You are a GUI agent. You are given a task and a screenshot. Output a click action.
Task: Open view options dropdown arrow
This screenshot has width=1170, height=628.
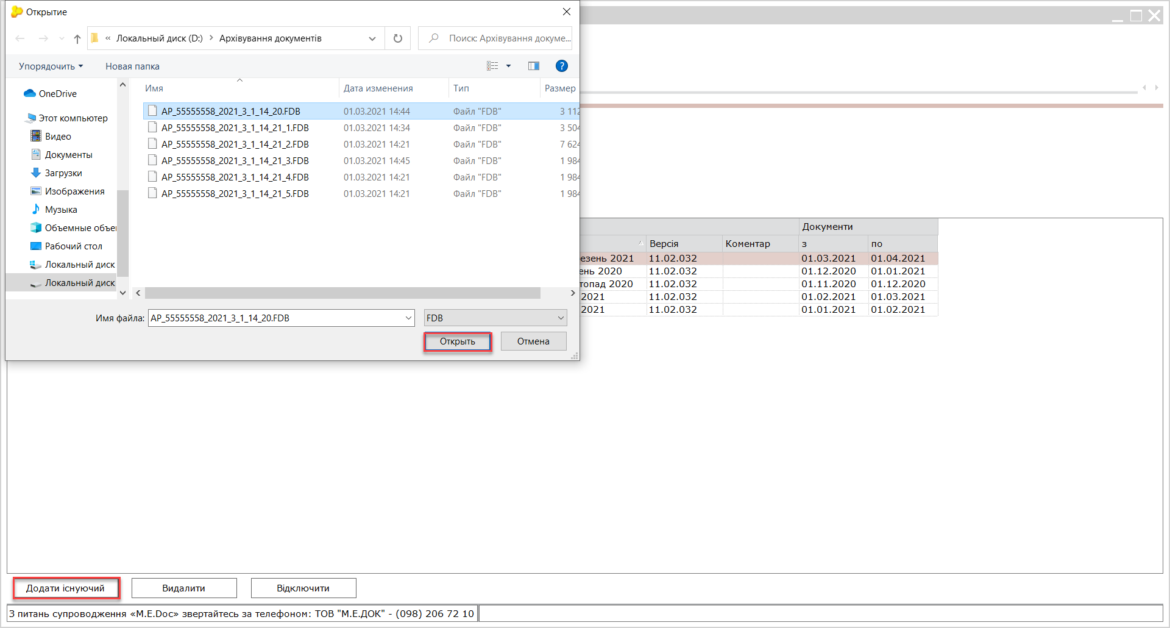click(x=509, y=66)
